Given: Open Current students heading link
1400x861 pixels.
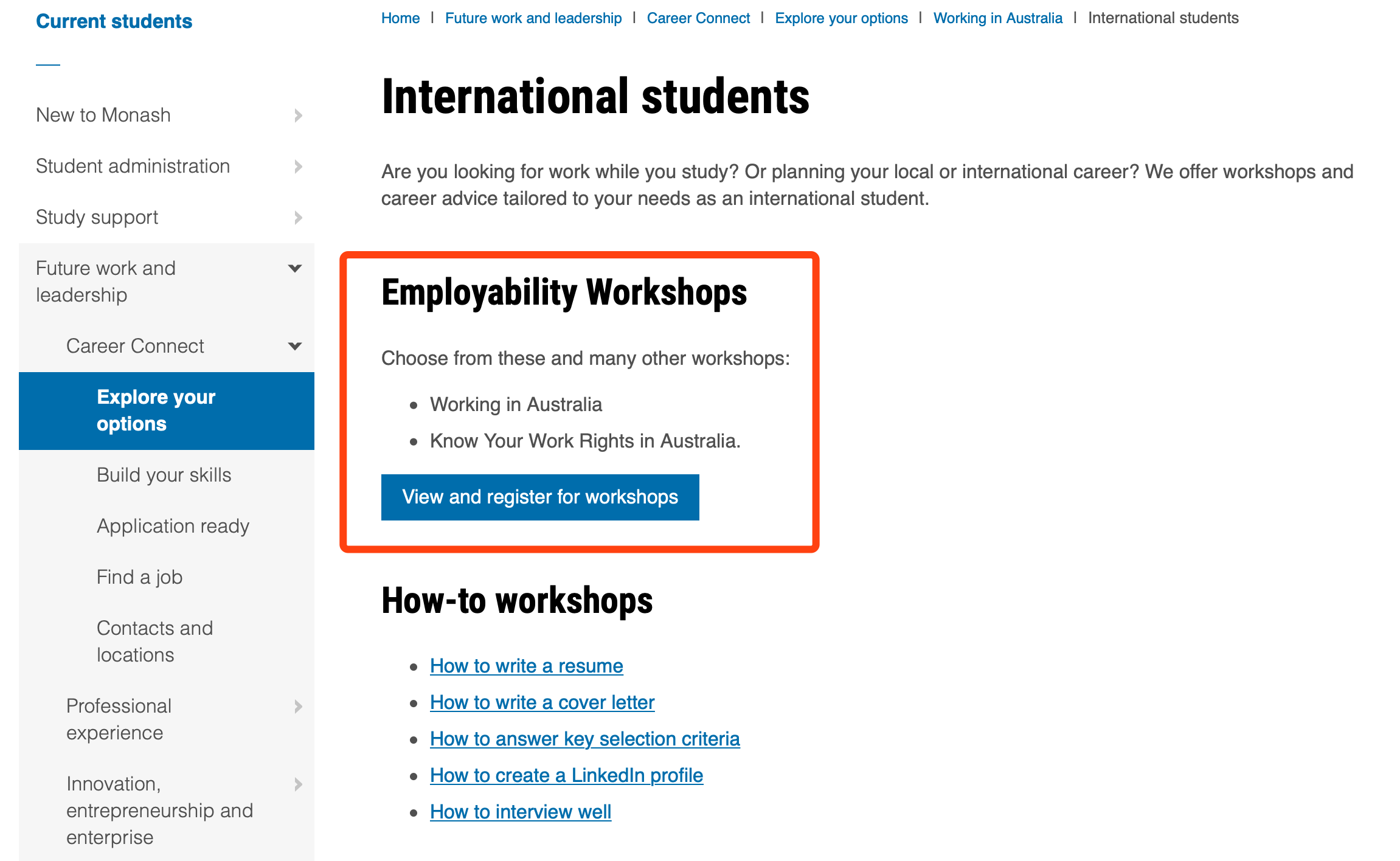Looking at the screenshot, I should [x=114, y=21].
